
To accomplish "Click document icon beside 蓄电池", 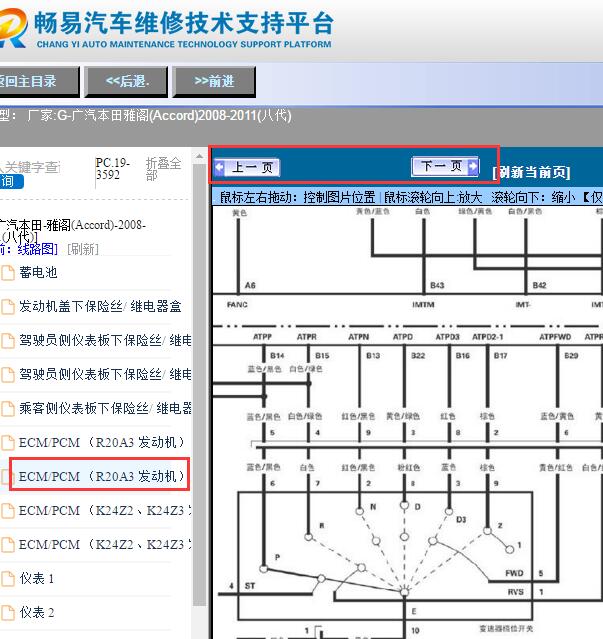I will [8, 273].
